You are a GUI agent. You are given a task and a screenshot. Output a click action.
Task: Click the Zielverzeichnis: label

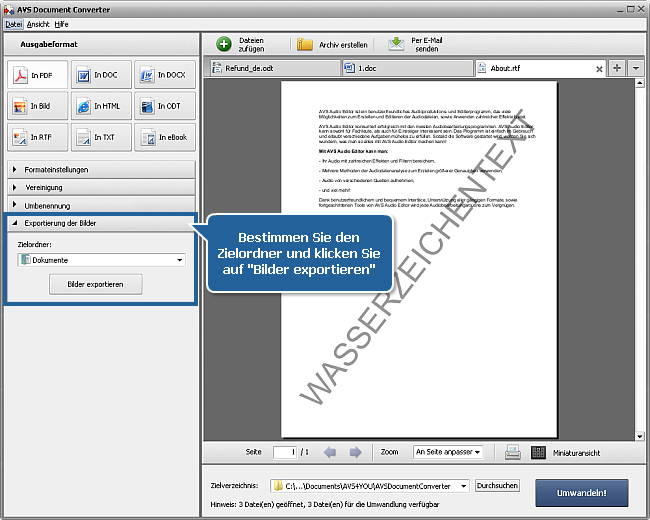pyautogui.click(x=235, y=486)
